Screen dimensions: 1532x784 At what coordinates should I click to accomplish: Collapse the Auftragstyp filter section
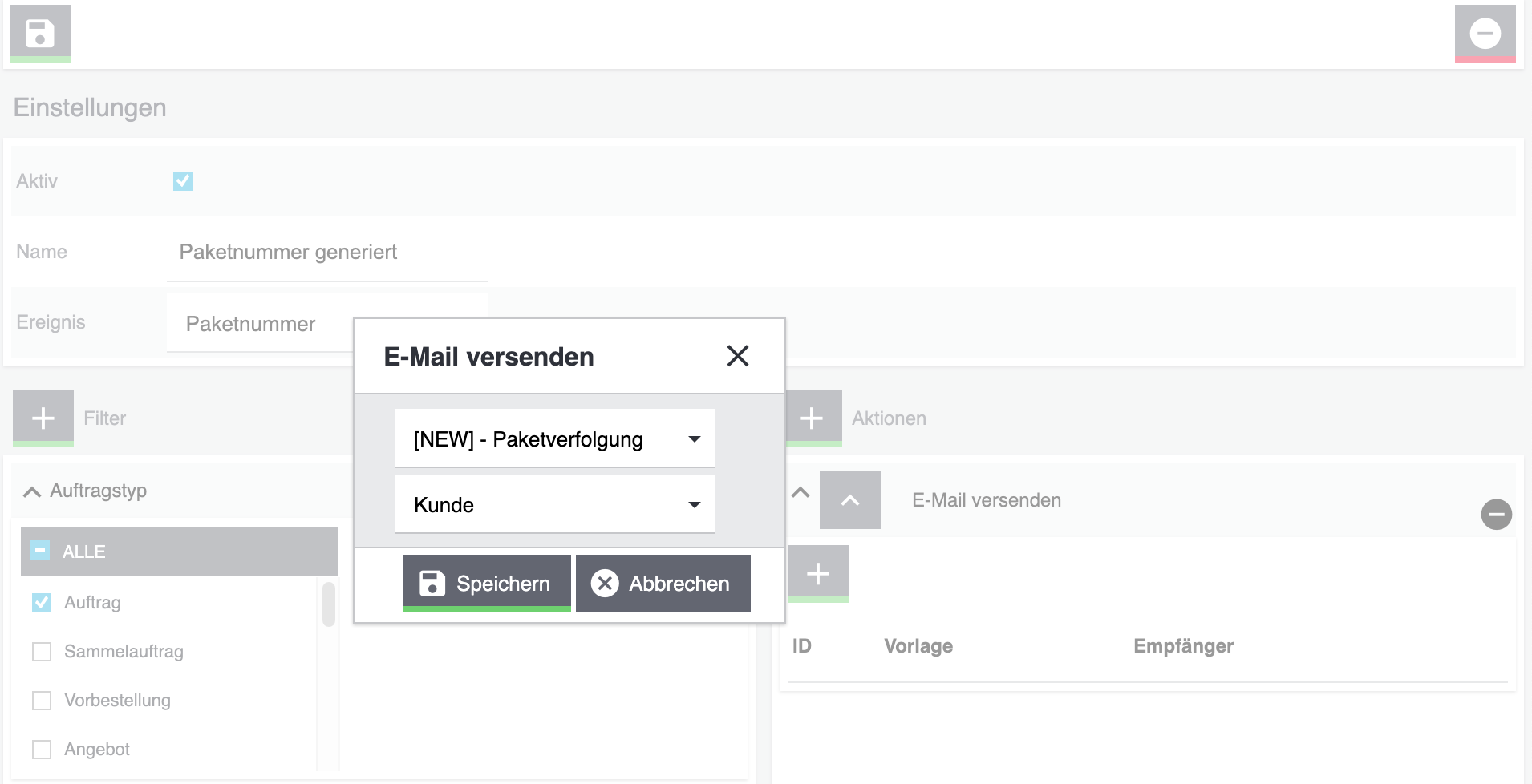point(32,491)
